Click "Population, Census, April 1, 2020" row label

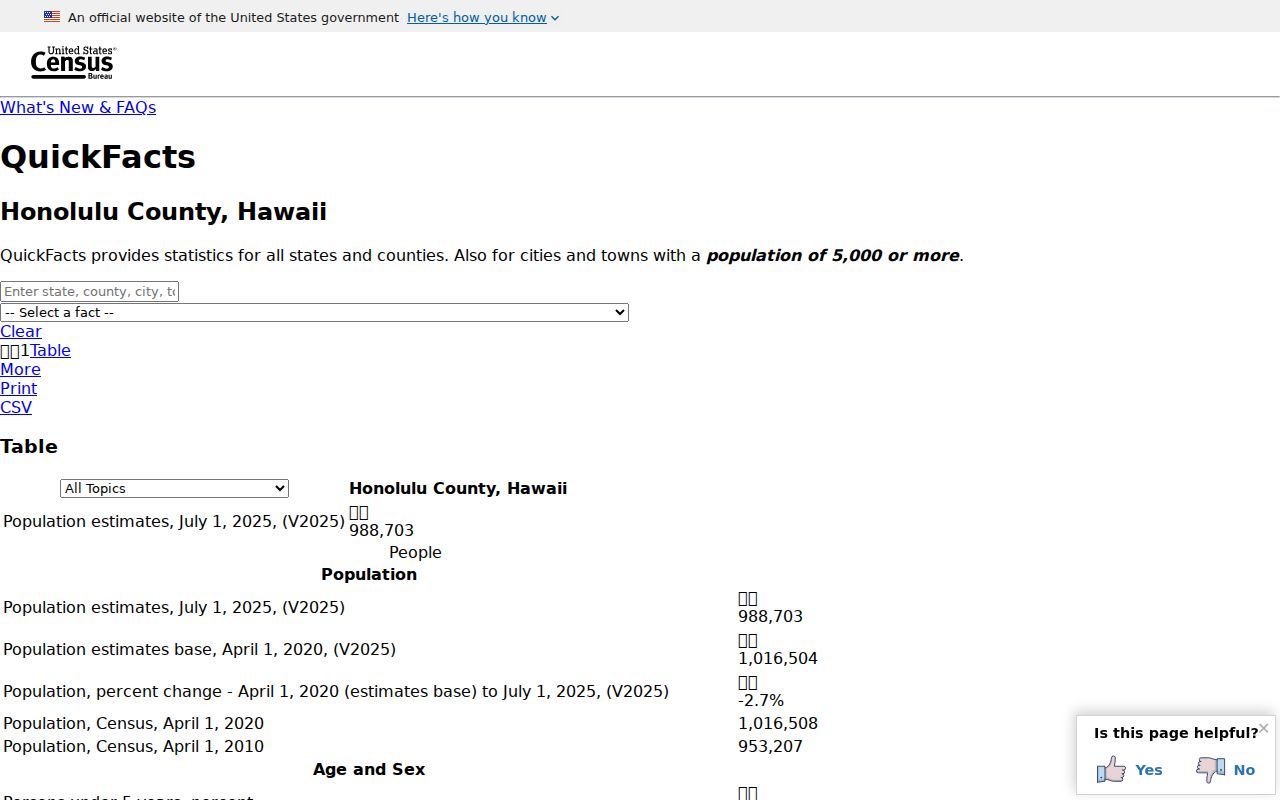tap(134, 723)
